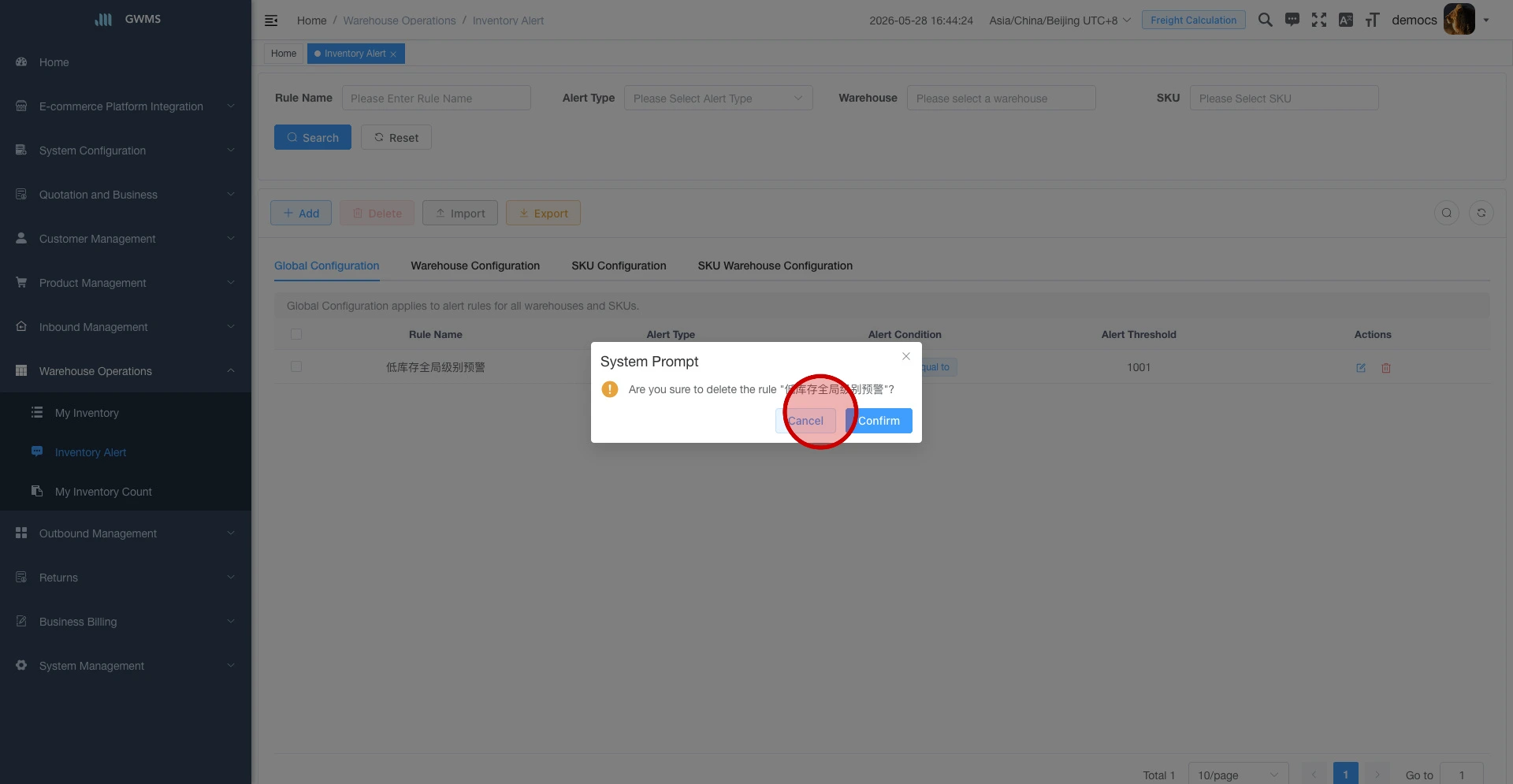
Task: Go to previous page arrow
Action: [x=1314, y=775]
